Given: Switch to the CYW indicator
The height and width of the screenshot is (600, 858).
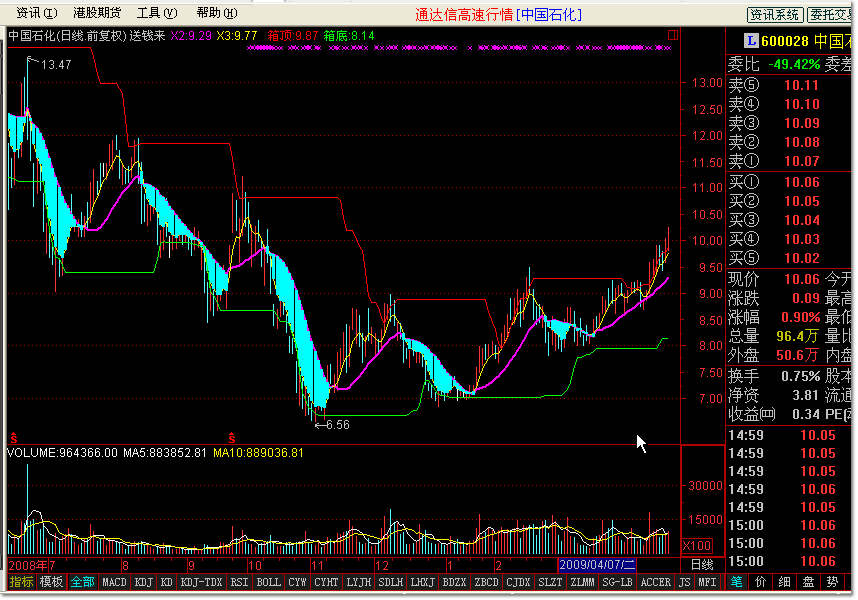Looking at the screenshot, I should click(x=297, y=582).
